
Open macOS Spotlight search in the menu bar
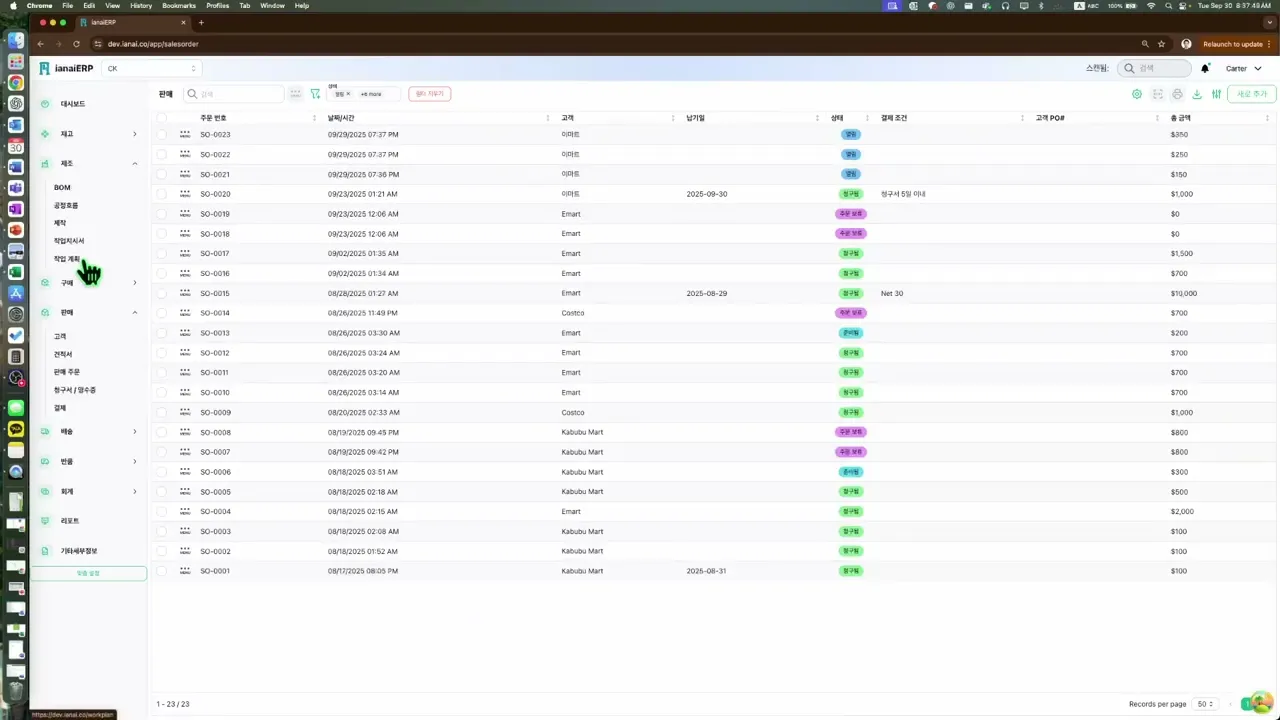click(1169, 6)
